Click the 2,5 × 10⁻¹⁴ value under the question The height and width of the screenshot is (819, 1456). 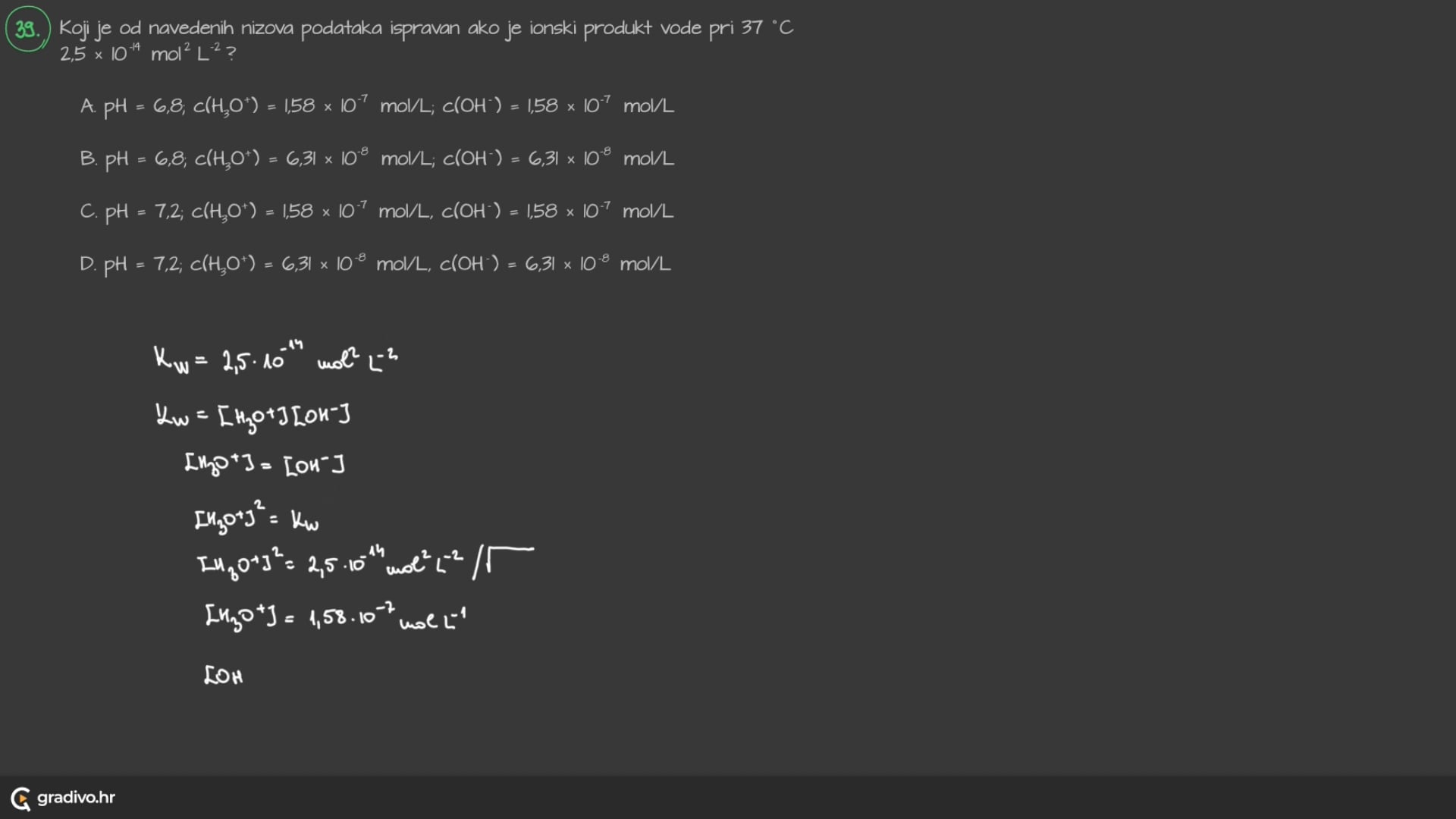point(100,54)
